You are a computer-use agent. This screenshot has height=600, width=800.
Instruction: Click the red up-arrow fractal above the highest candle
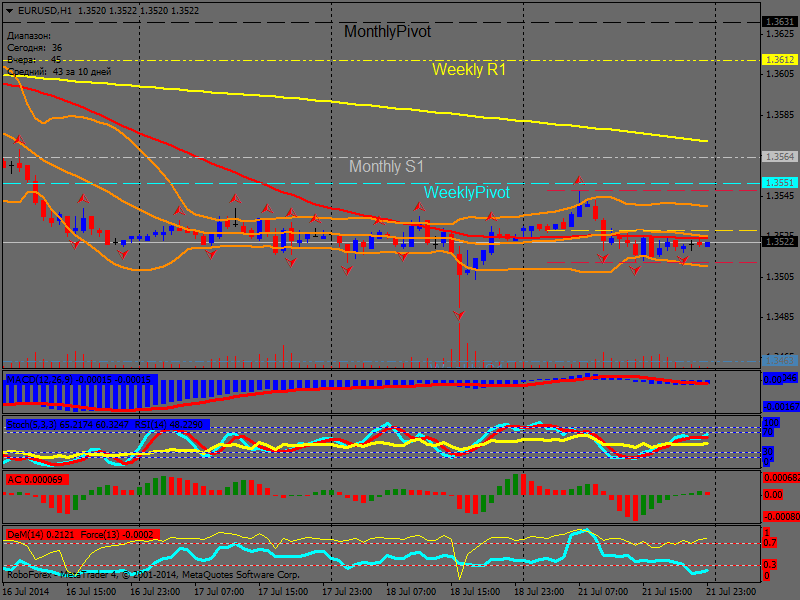pos(578,182)
